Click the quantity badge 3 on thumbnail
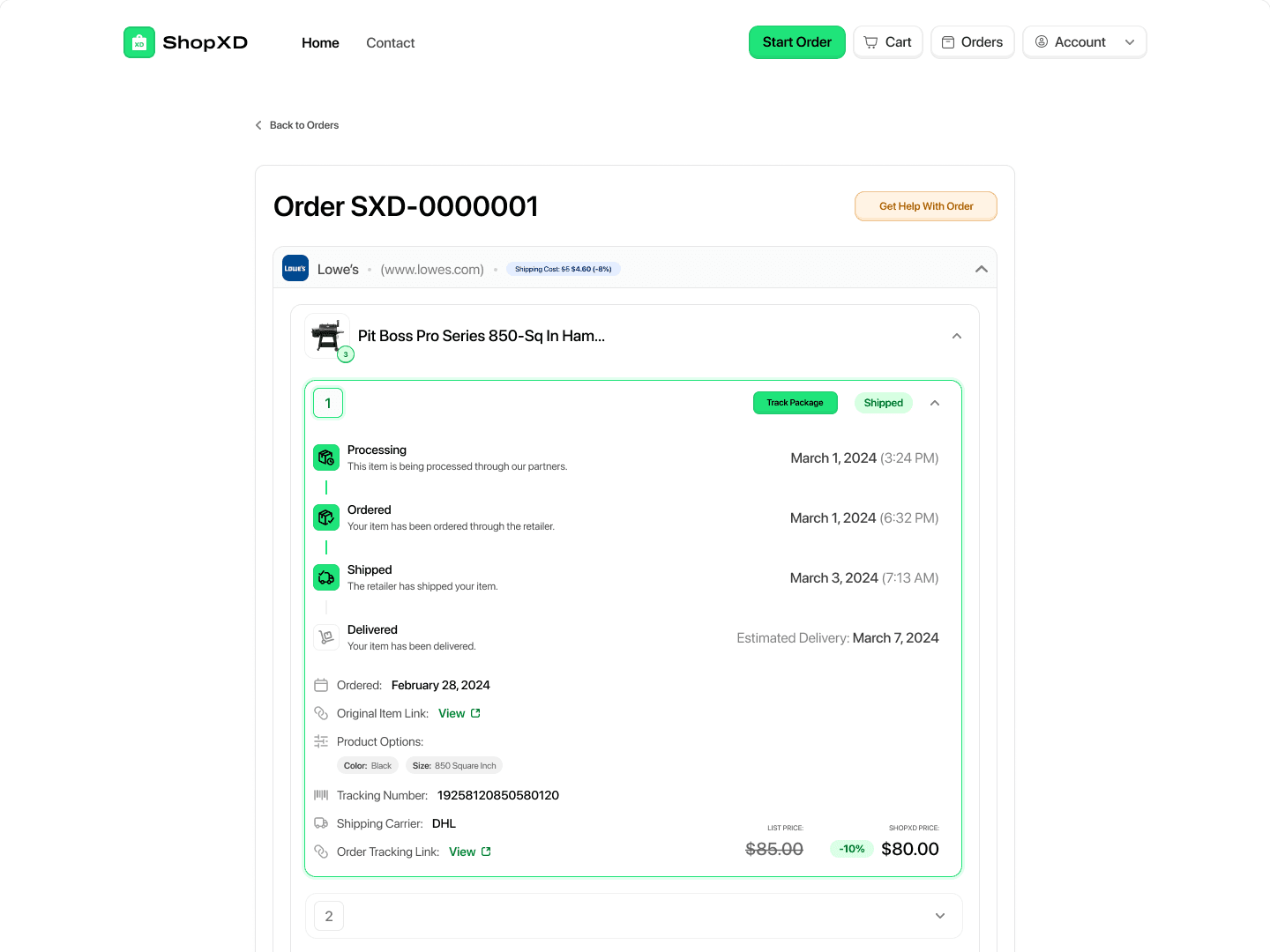Image resolution: width=1270 pixels, height=952 pixels. (346, 354)
